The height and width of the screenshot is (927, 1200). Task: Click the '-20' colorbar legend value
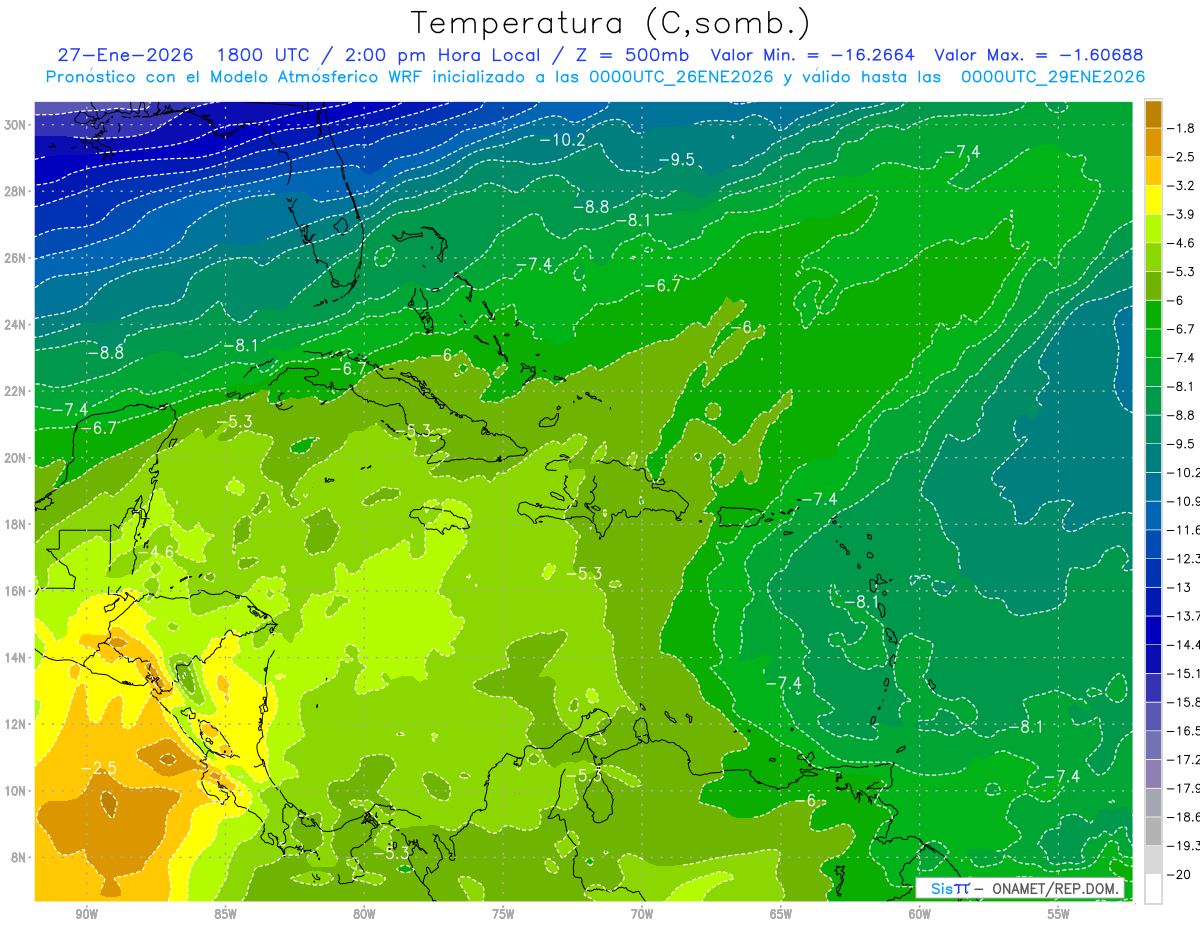point(1180,875)
